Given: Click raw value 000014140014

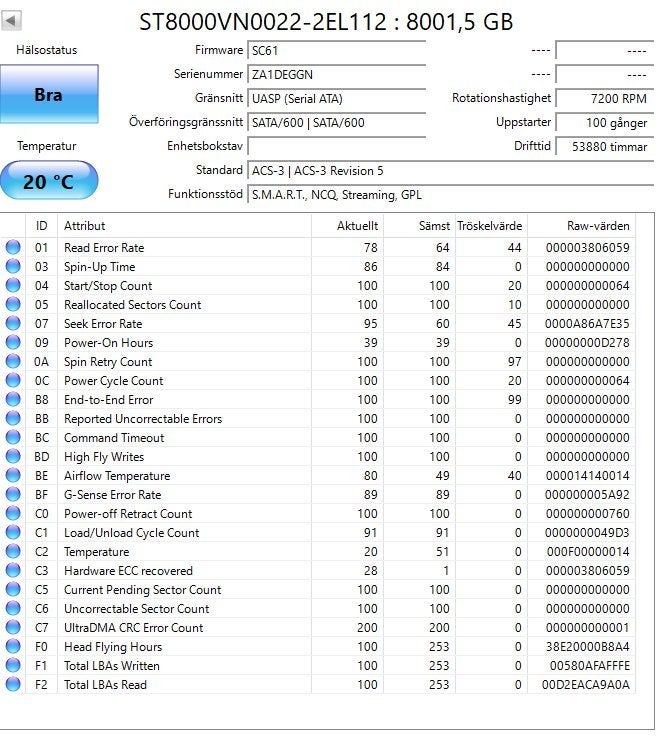Looking at the screenshot, I should [587, 475].
